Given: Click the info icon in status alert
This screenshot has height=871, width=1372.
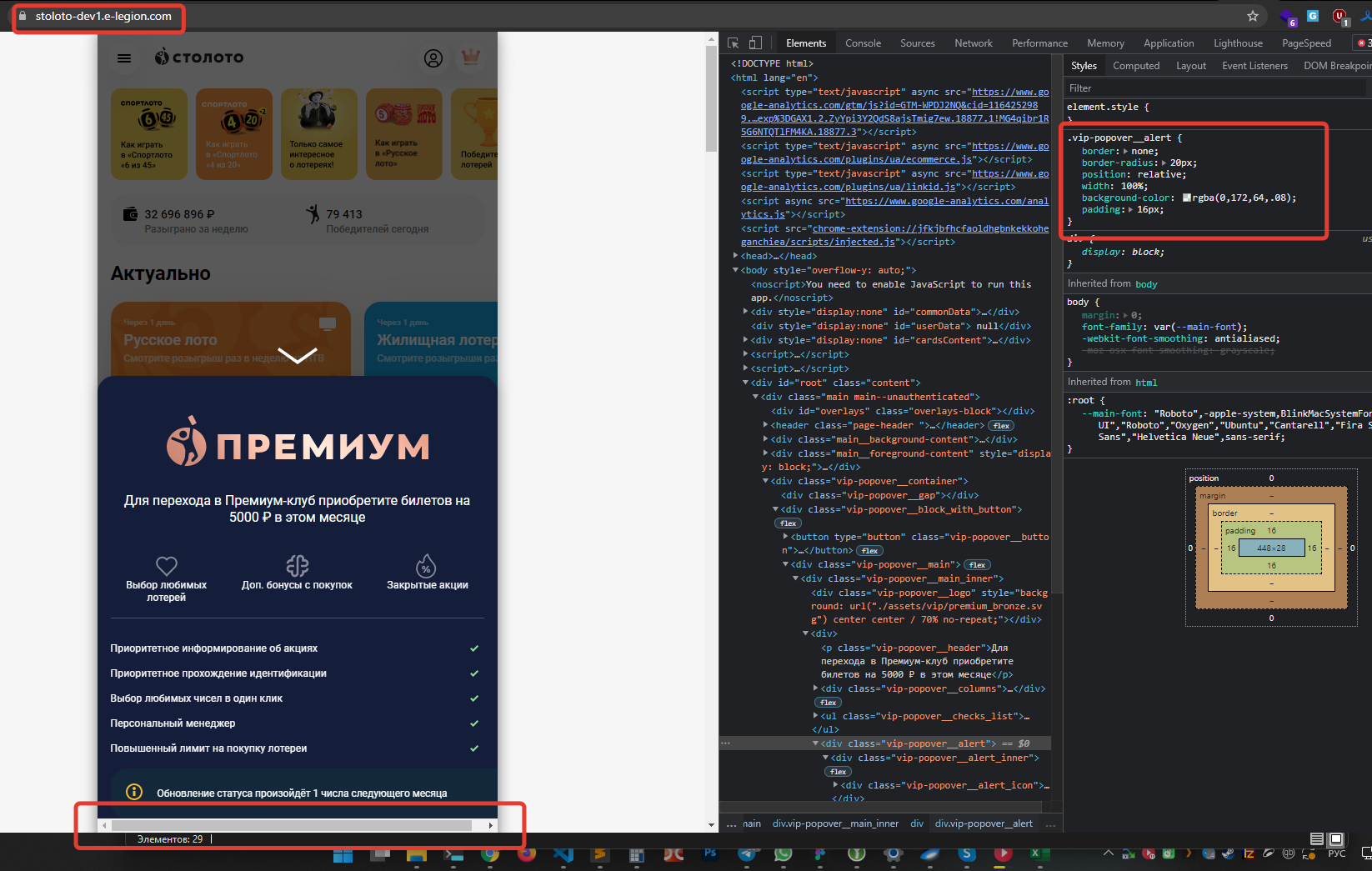Looking at the screenshot, I should pyautogui.click(x=133, y=792).
